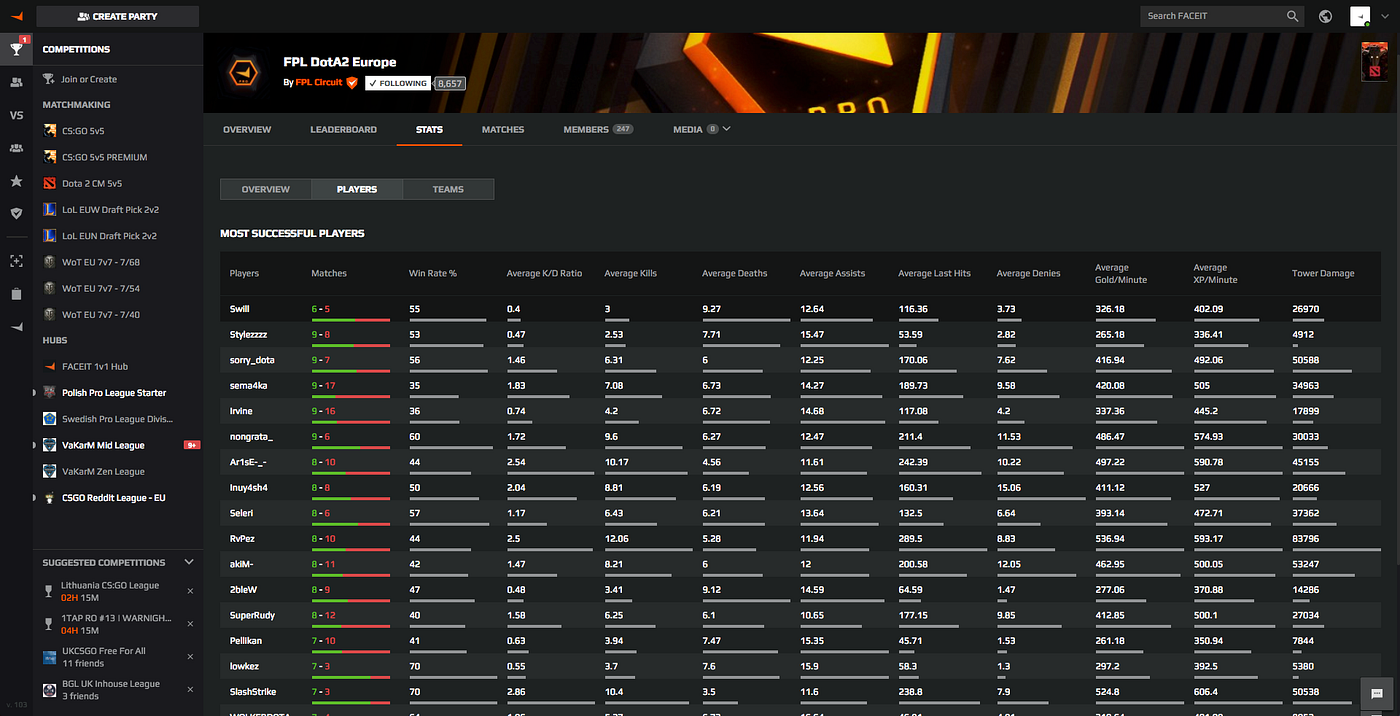
Task: Expand the Media tab dropdown arrow
Action: pos(727,129)
